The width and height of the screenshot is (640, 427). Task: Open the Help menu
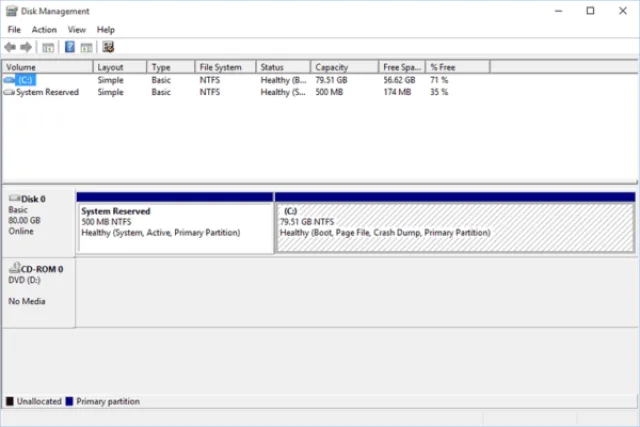106,30
